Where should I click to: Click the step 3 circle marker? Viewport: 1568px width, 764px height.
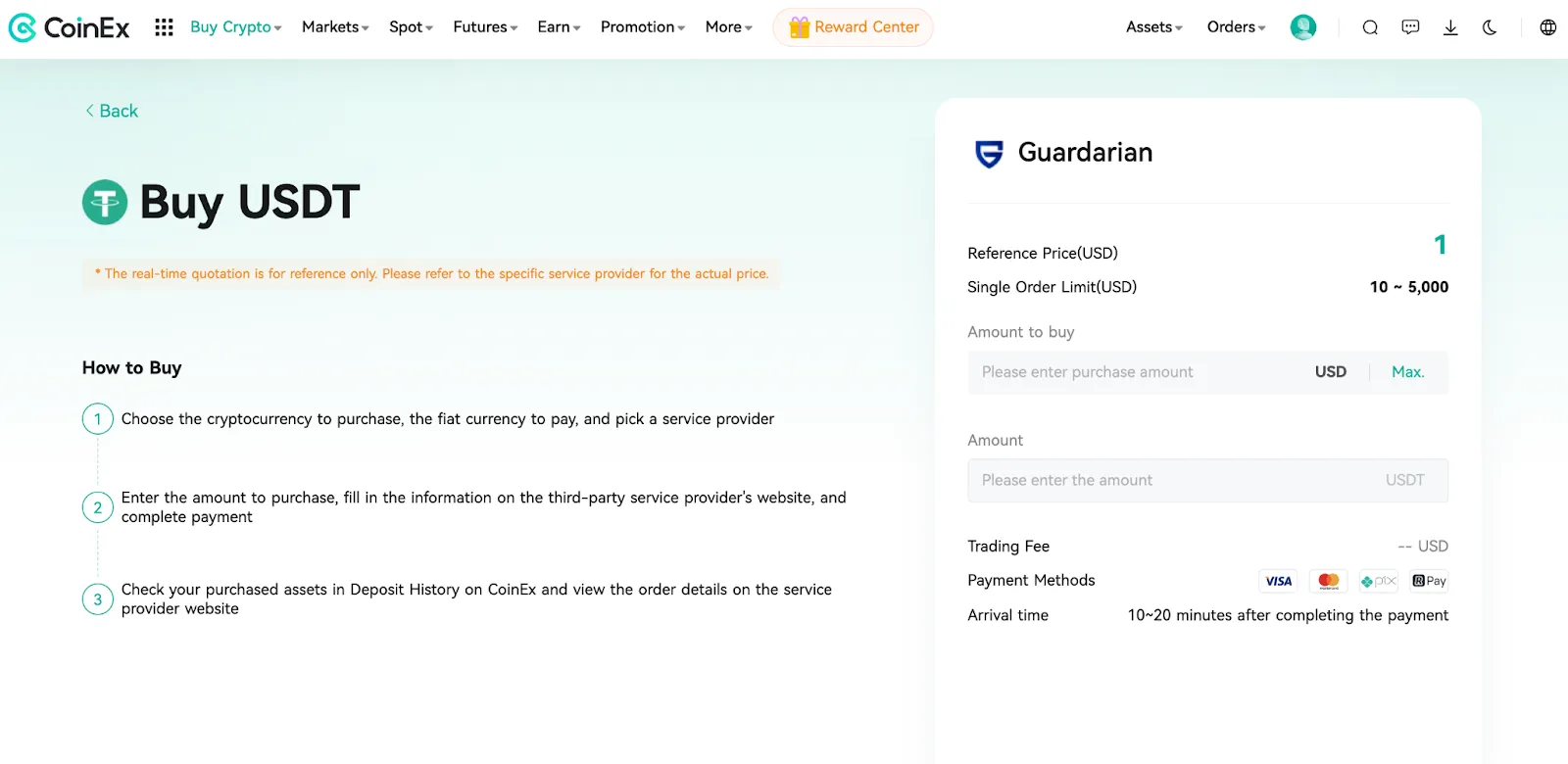(98, 599)
